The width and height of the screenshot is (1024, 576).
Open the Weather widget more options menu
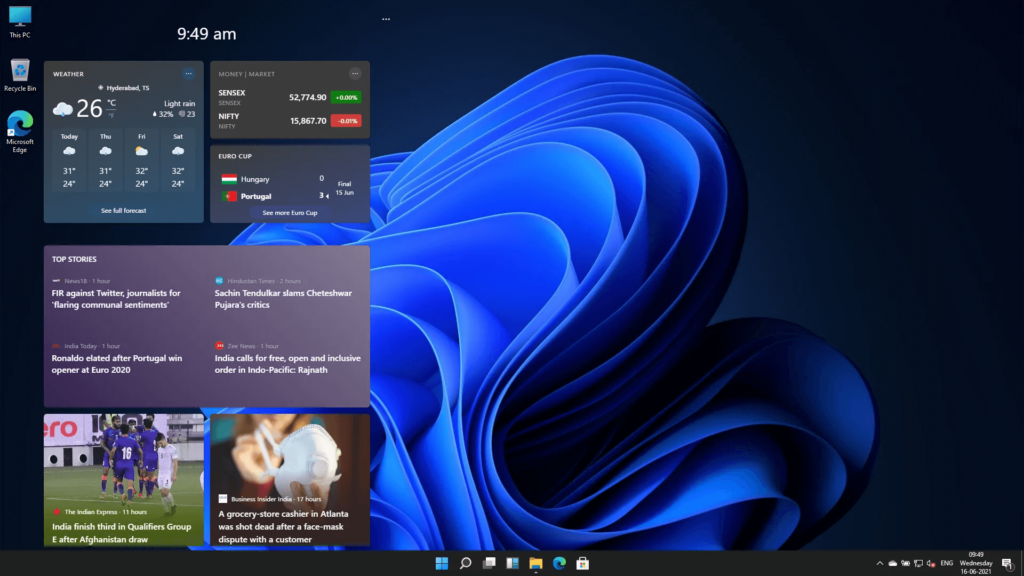(188, 73)
